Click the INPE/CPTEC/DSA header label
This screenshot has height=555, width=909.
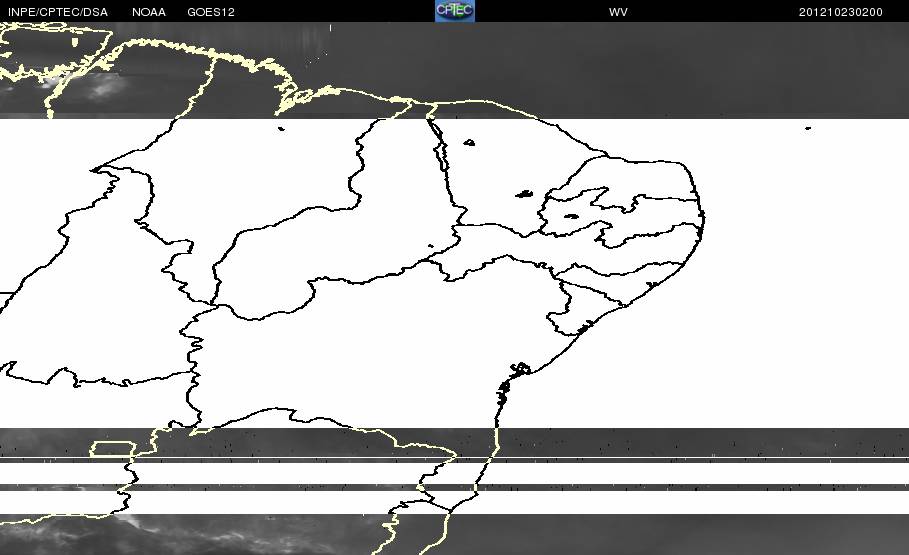pyautogui.click(x=58, y=12)
